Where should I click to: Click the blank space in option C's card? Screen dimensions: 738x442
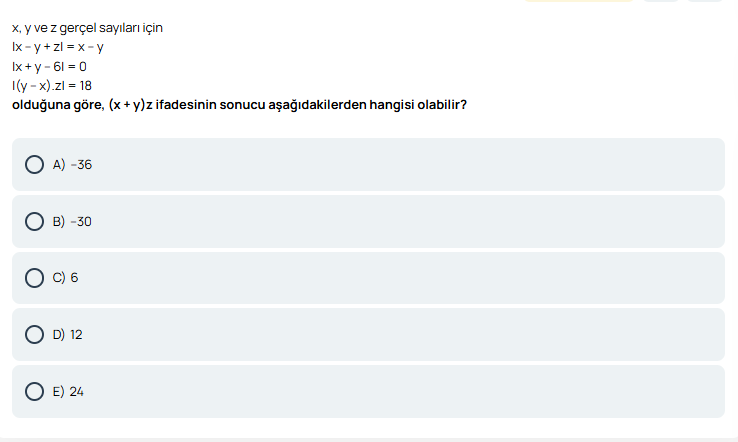pyautogui.click(x=400, y=278)
